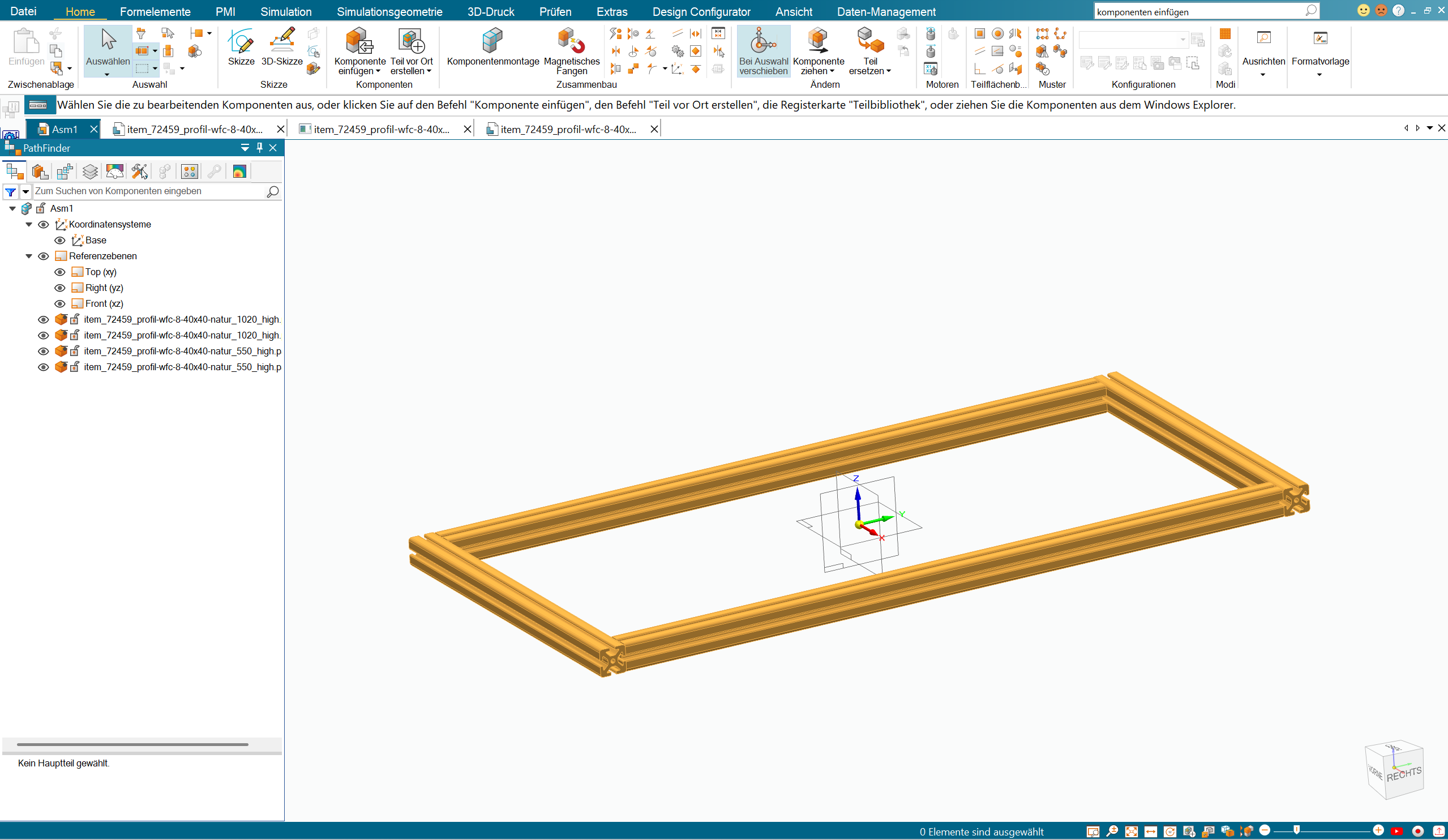Open the Simulation ribbon tab
Image resolution: width=1448 pixels, height=840 pixels.
(x=285, y=11)
